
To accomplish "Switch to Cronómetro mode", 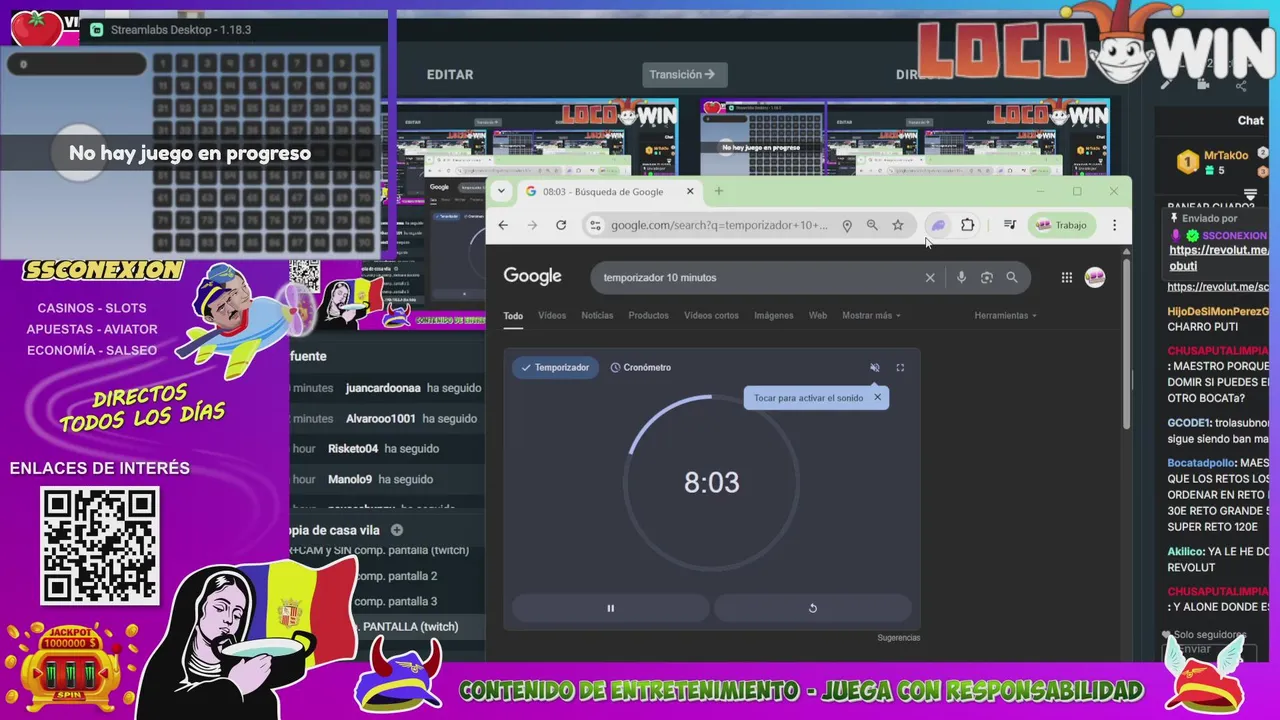I will [x=641, y=367].
